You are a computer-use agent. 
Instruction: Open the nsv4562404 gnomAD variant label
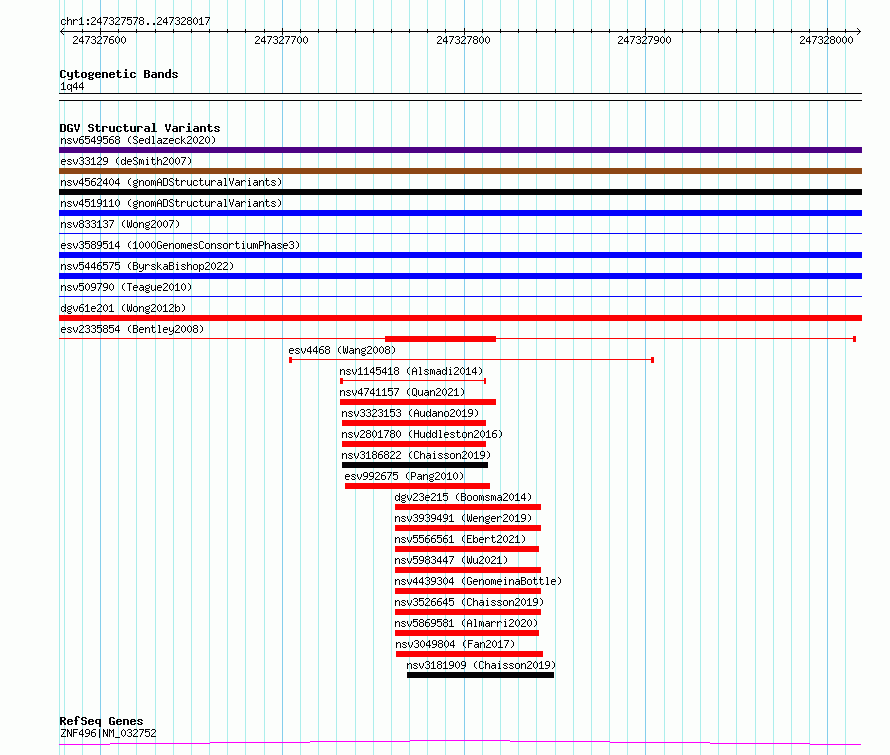click(170, 182)
